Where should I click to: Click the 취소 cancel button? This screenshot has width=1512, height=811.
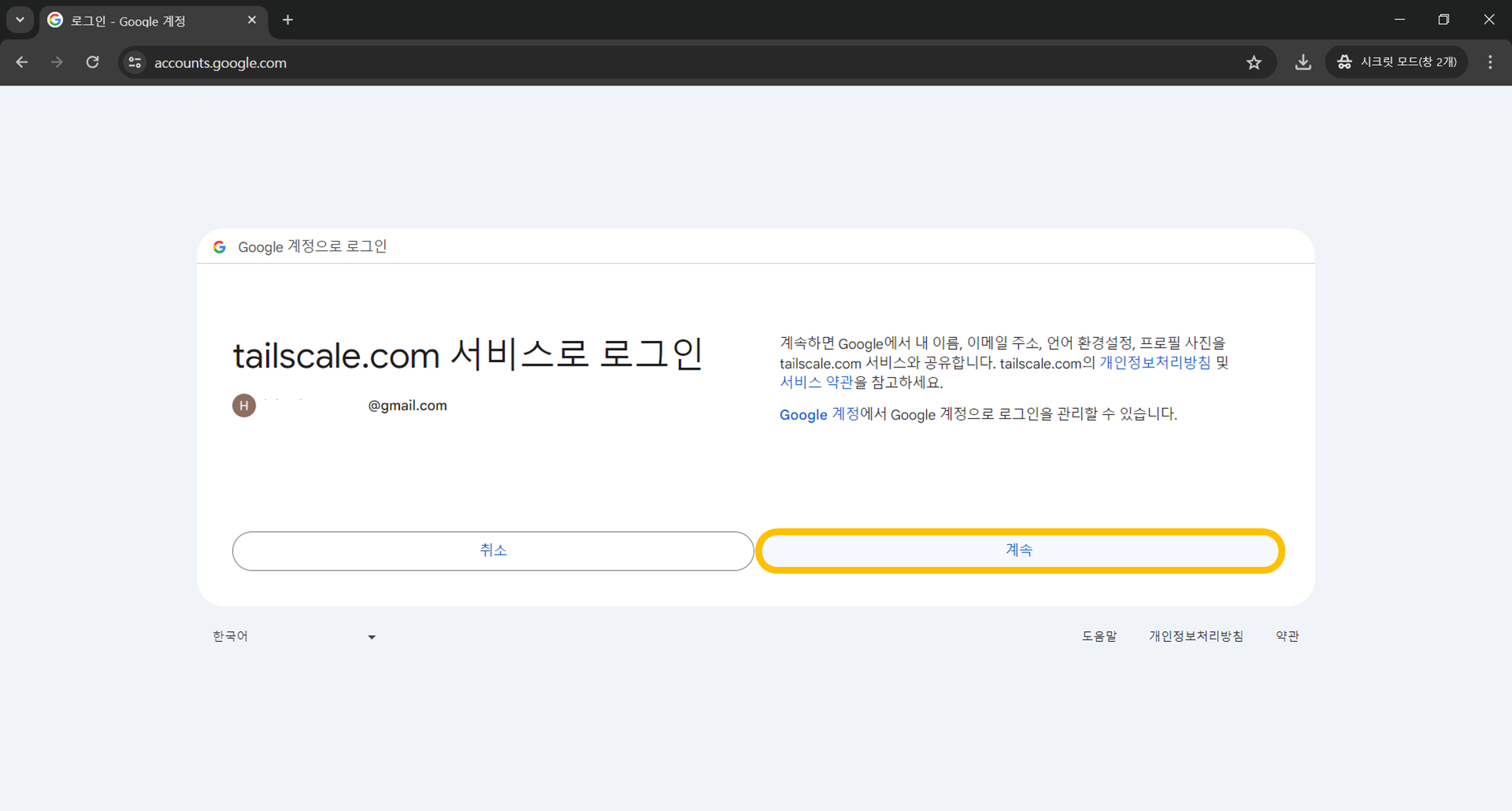[x=493, y=550]
